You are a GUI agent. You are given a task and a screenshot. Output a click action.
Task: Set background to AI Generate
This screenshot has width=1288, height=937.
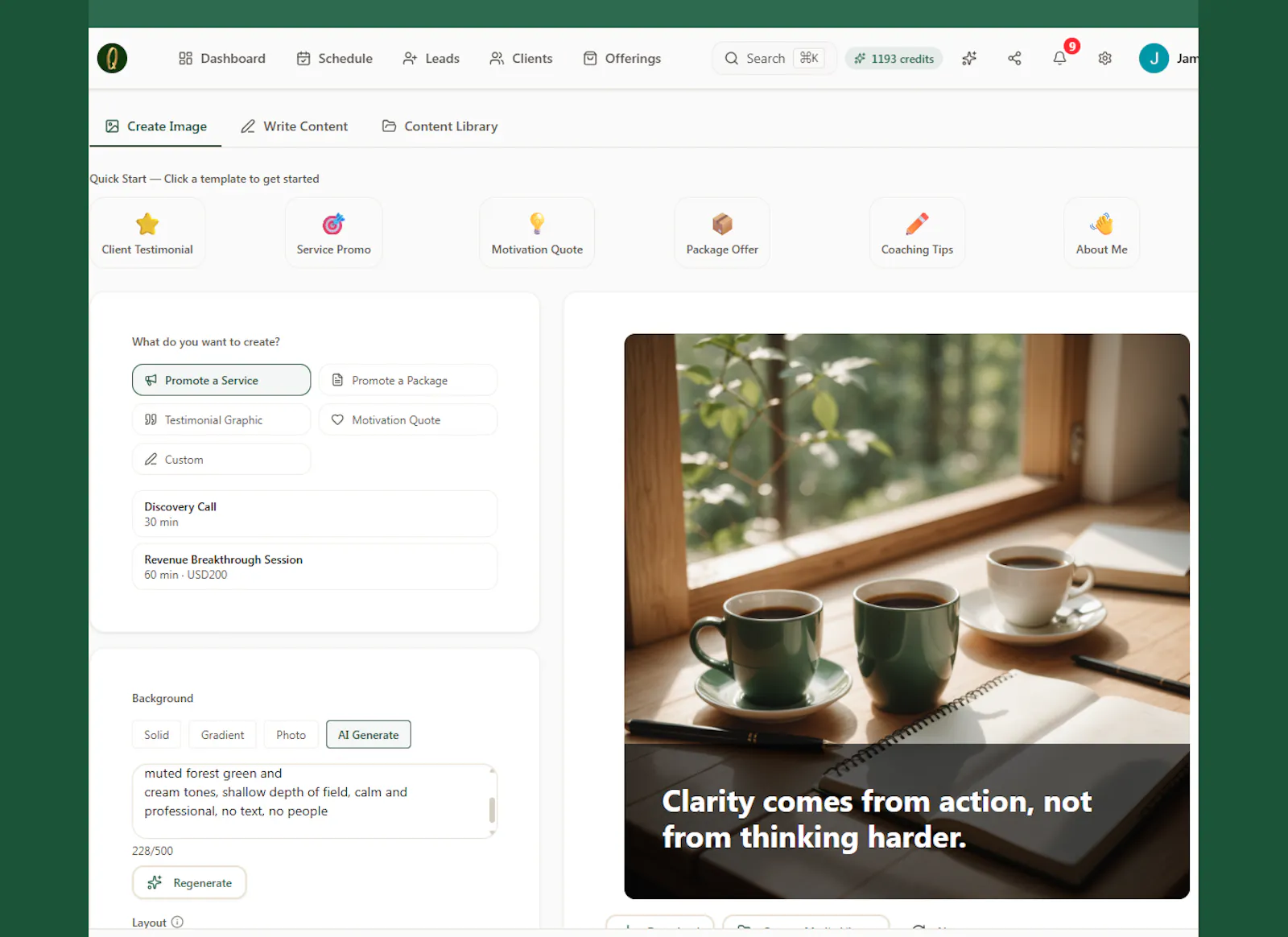click(368, 734)
